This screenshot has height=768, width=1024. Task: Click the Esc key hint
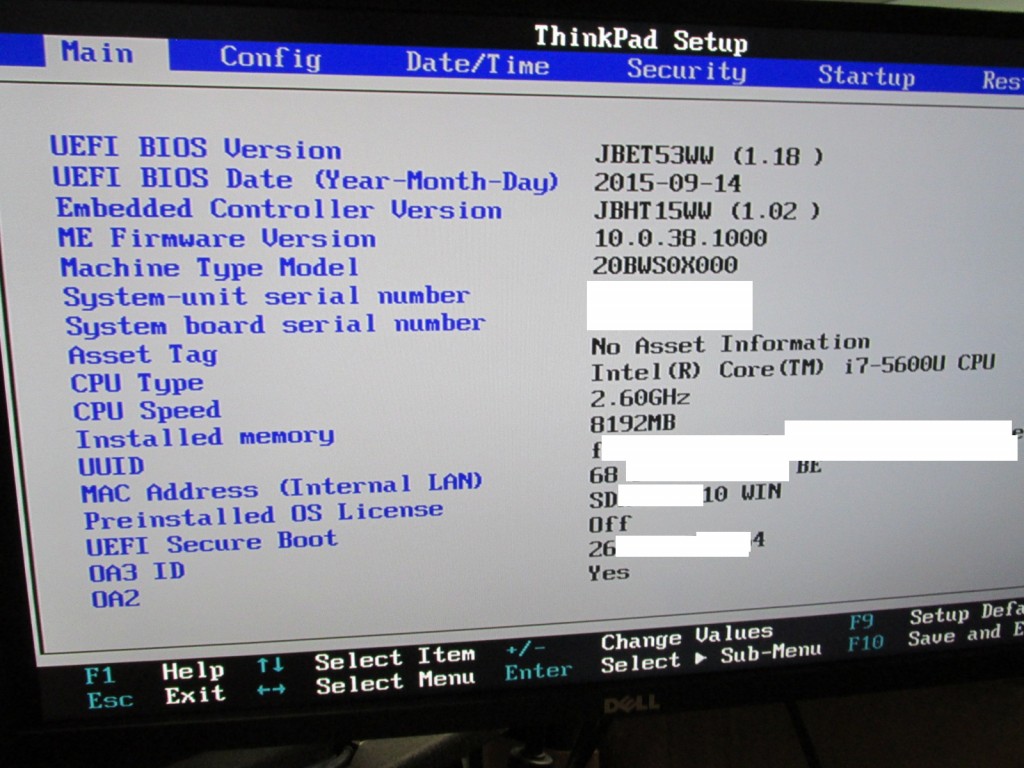pos(110,700)
